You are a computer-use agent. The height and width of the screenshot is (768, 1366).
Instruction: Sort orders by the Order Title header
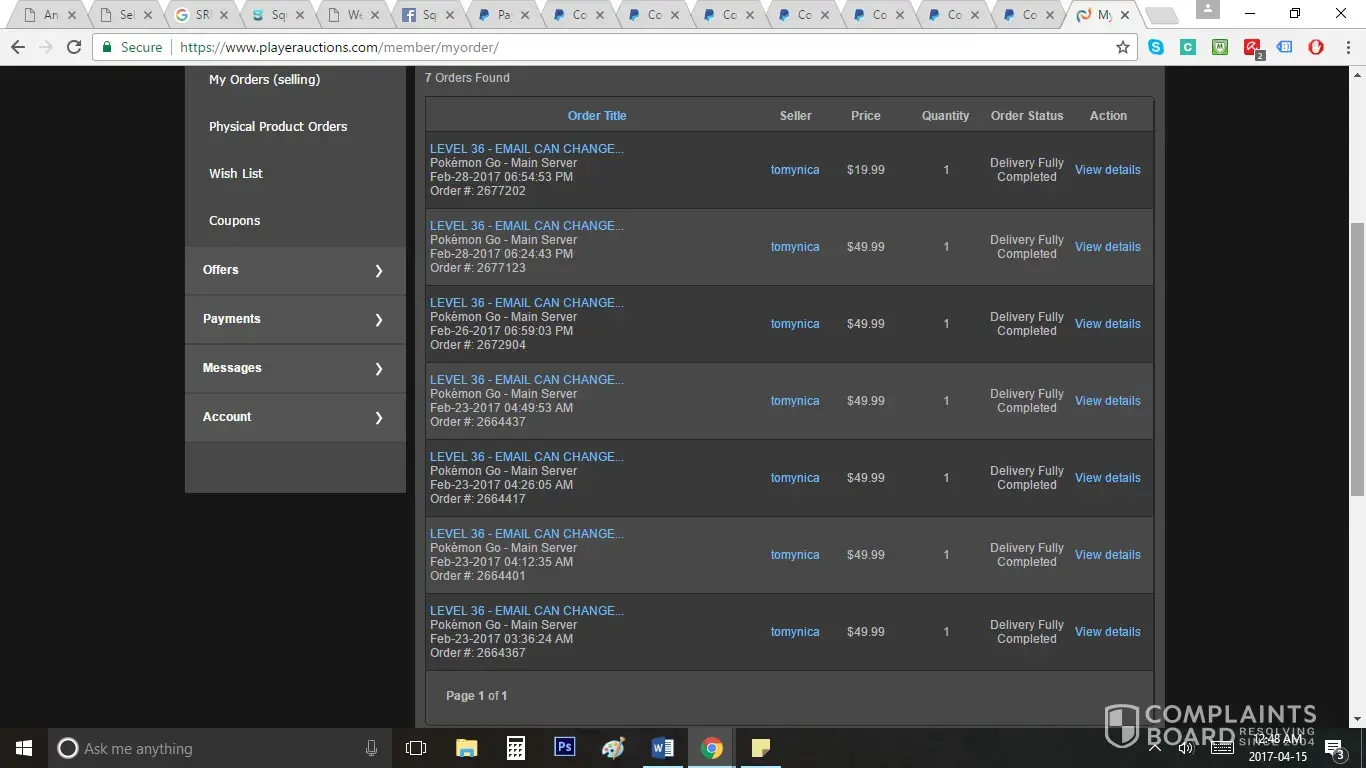(597, 116)
